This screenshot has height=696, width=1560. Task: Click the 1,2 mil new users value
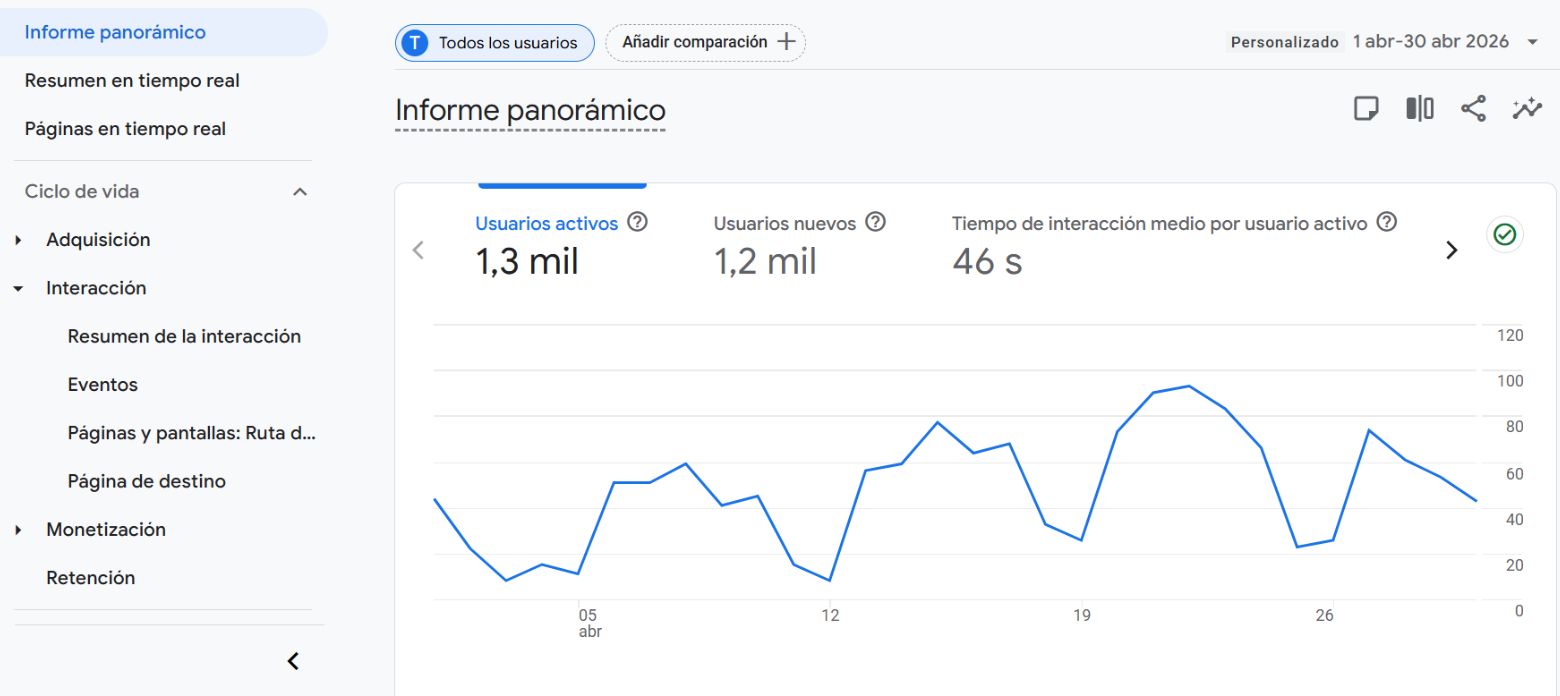tap(765, 261)
